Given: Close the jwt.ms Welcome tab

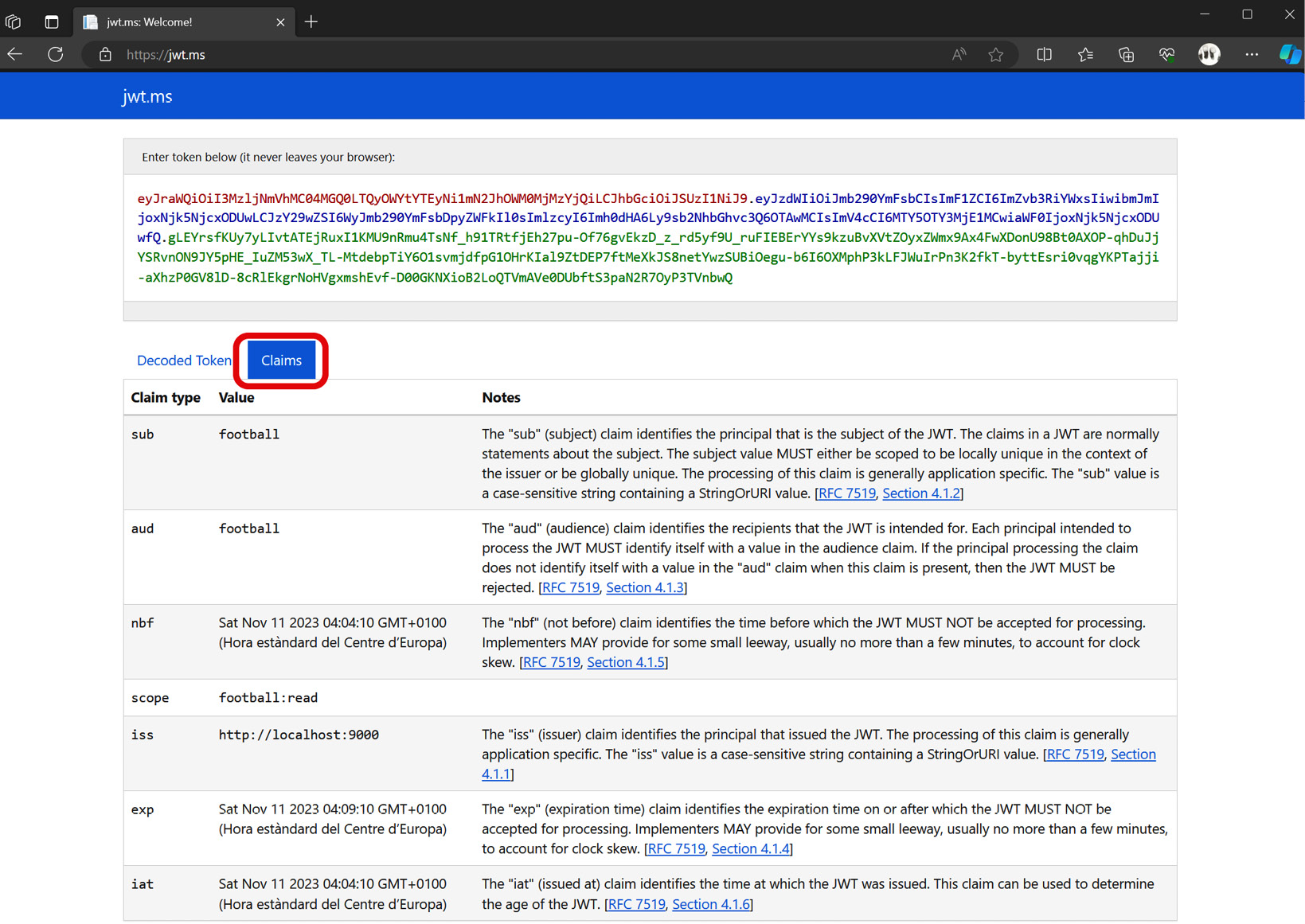Looking at the screenshot, I should pyautogui.click(x=280, y=22).
